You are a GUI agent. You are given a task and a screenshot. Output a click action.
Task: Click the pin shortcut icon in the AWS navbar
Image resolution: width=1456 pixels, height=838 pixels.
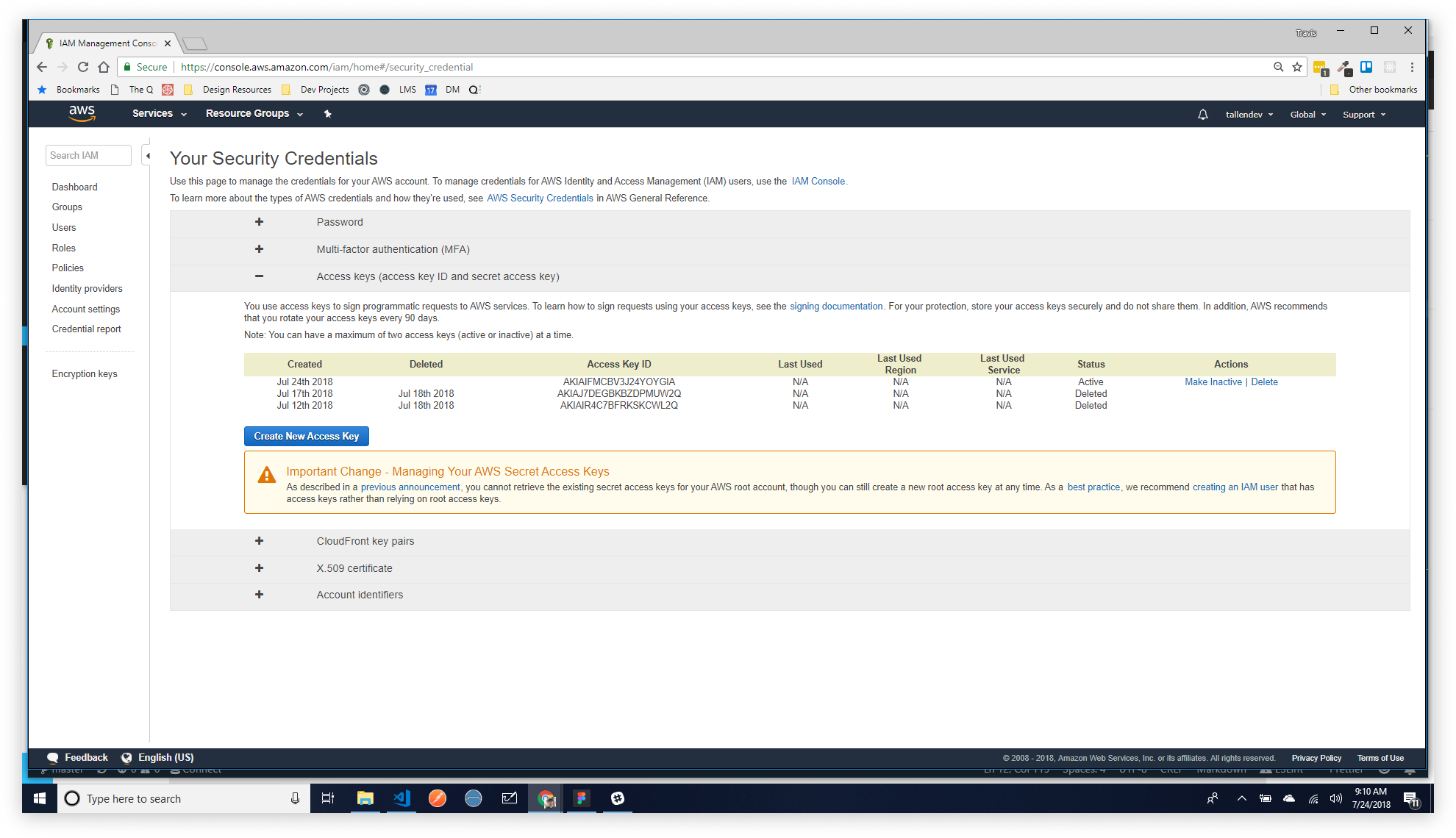point(328,114)
